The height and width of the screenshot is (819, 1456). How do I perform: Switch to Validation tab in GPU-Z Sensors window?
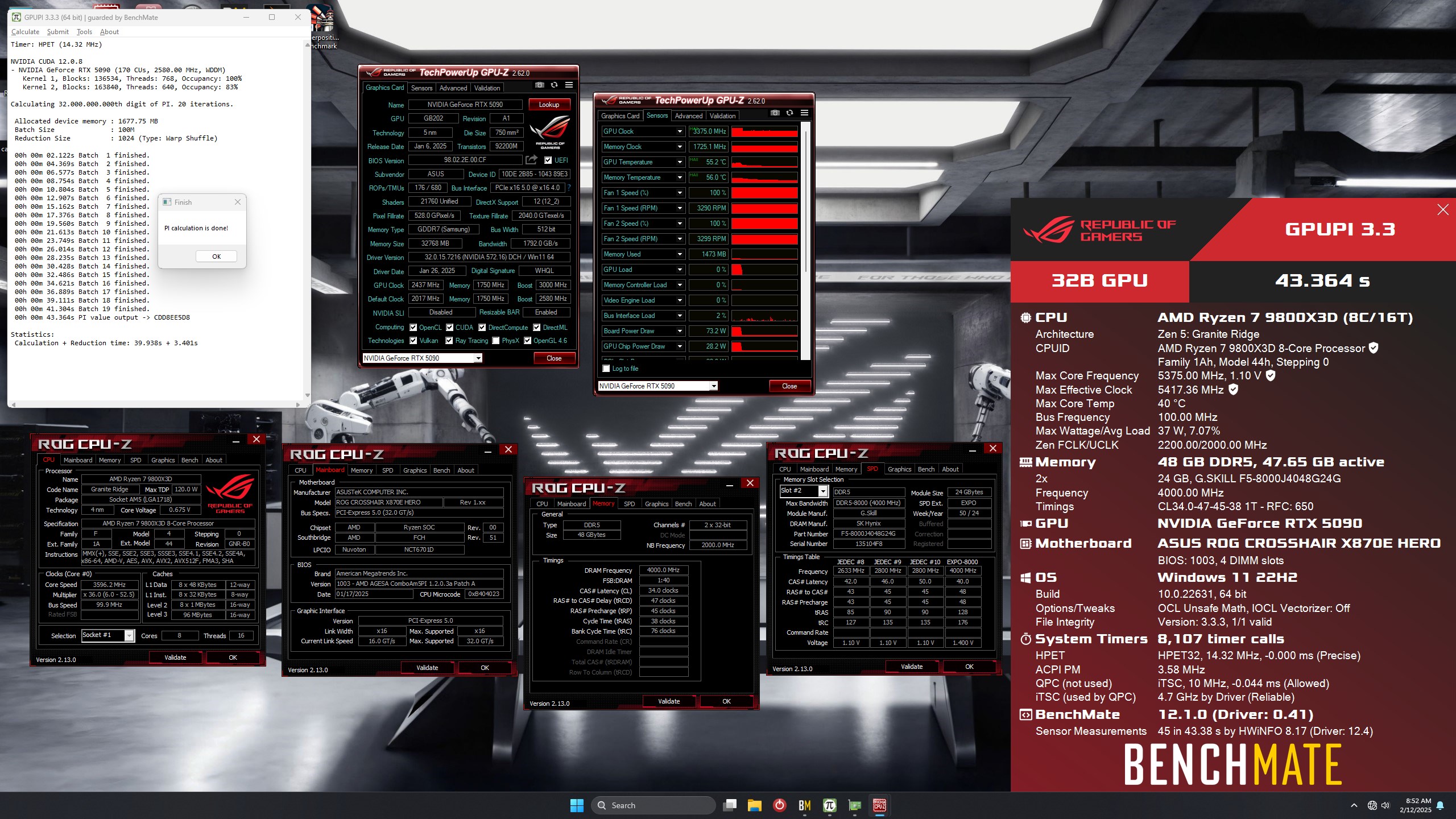pyautogui.click(x=722, y=116)
